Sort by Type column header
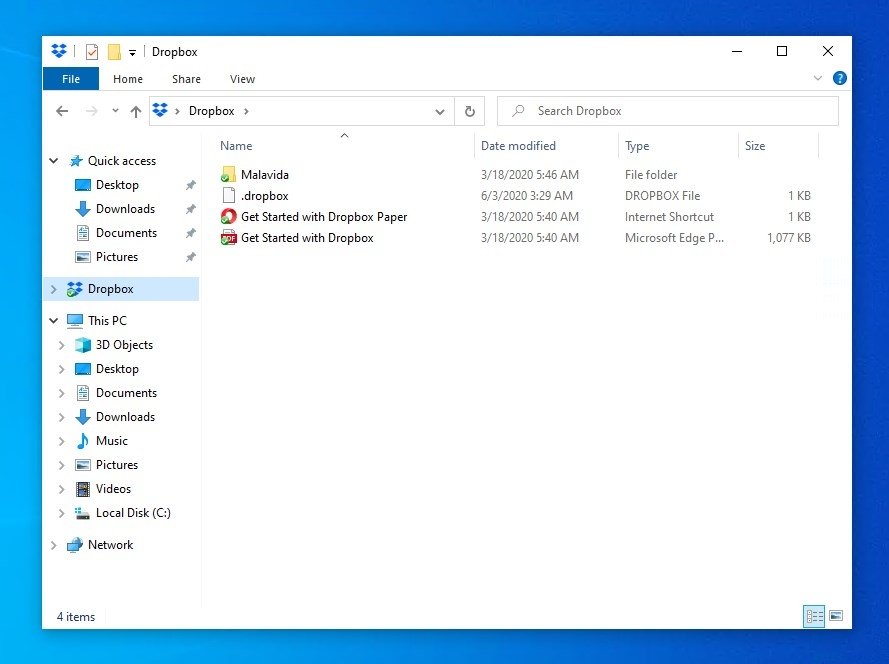Screen dimensions: 889x664 (637, 146)
